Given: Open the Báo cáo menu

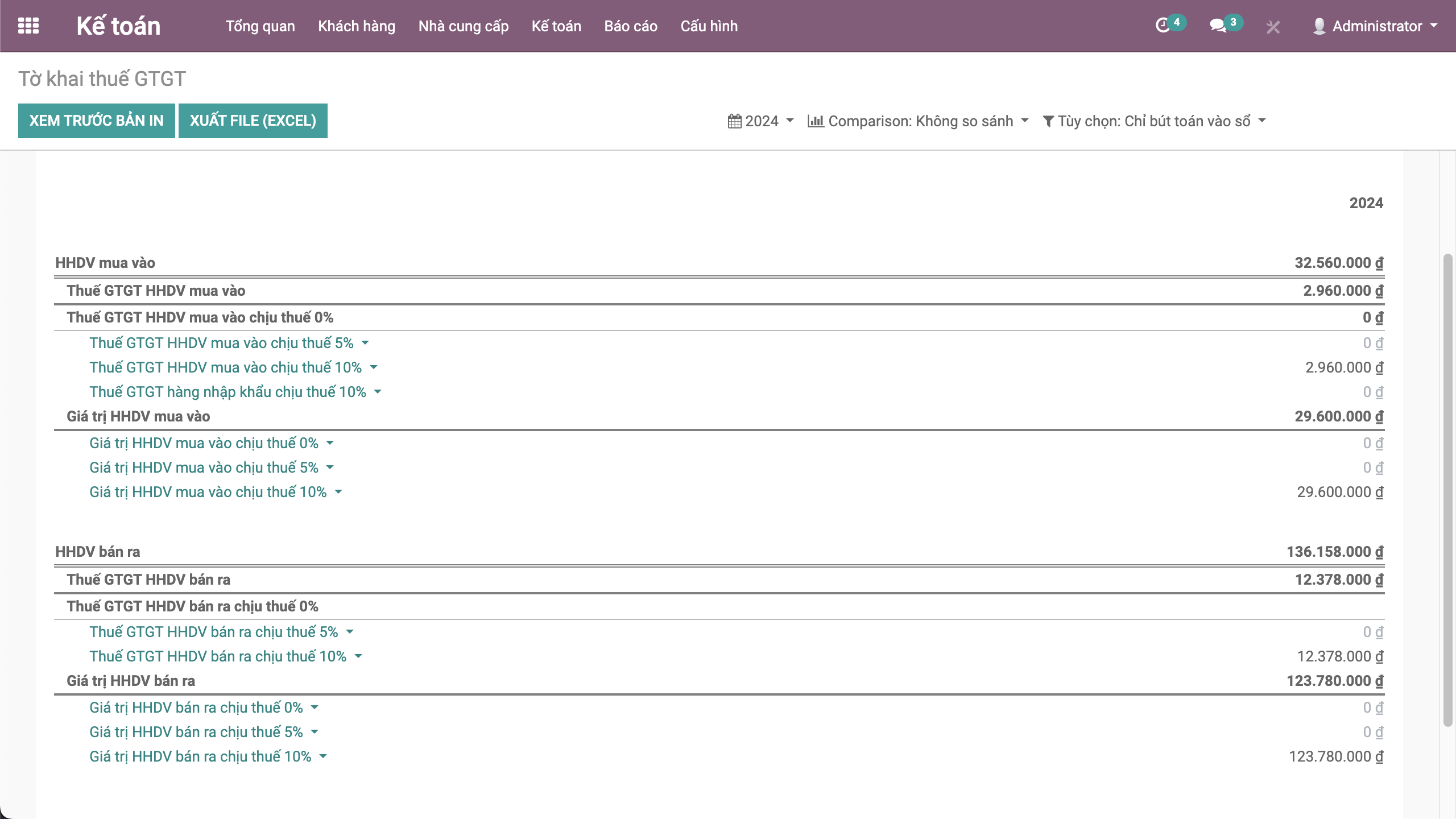Looking at the screenshot, I should [630, 26].
